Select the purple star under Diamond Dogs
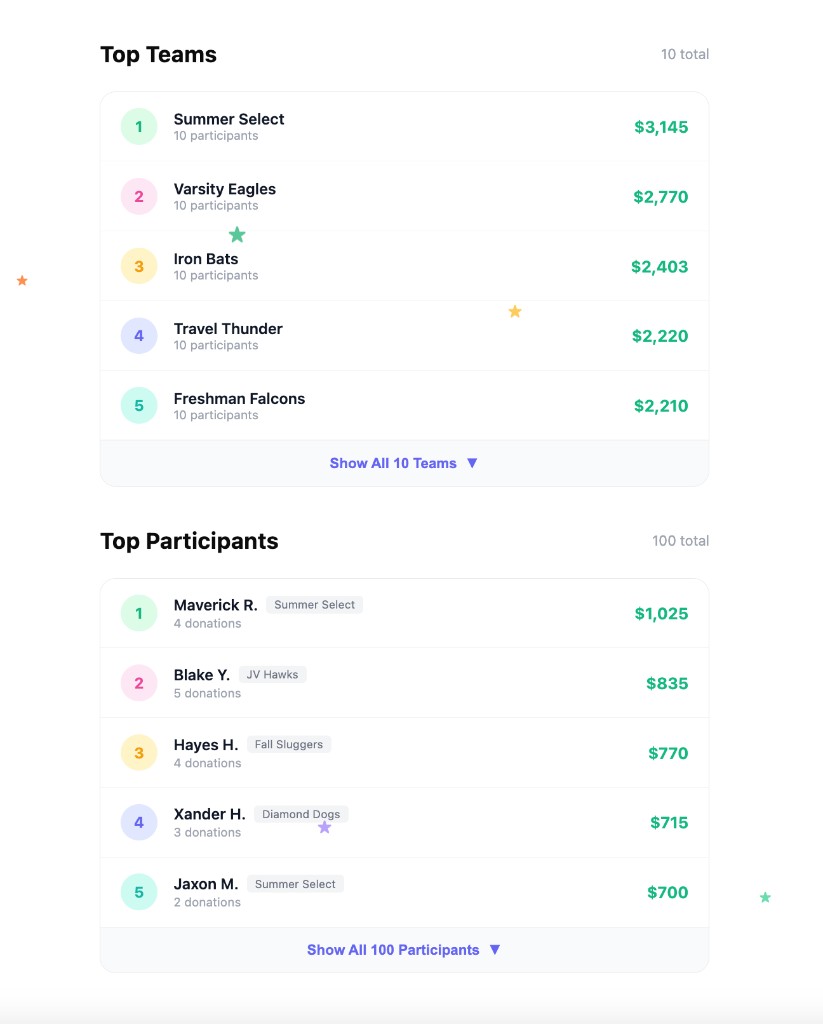 pos(324,826)
